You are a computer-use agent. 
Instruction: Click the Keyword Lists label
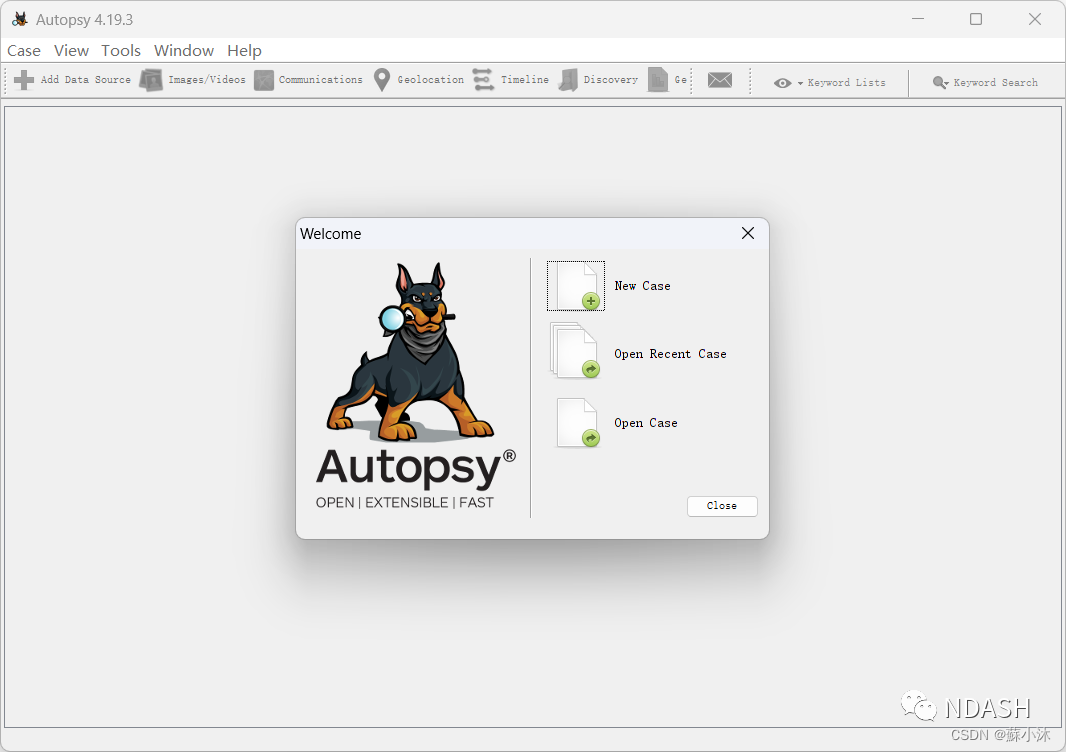pos(846,82)
